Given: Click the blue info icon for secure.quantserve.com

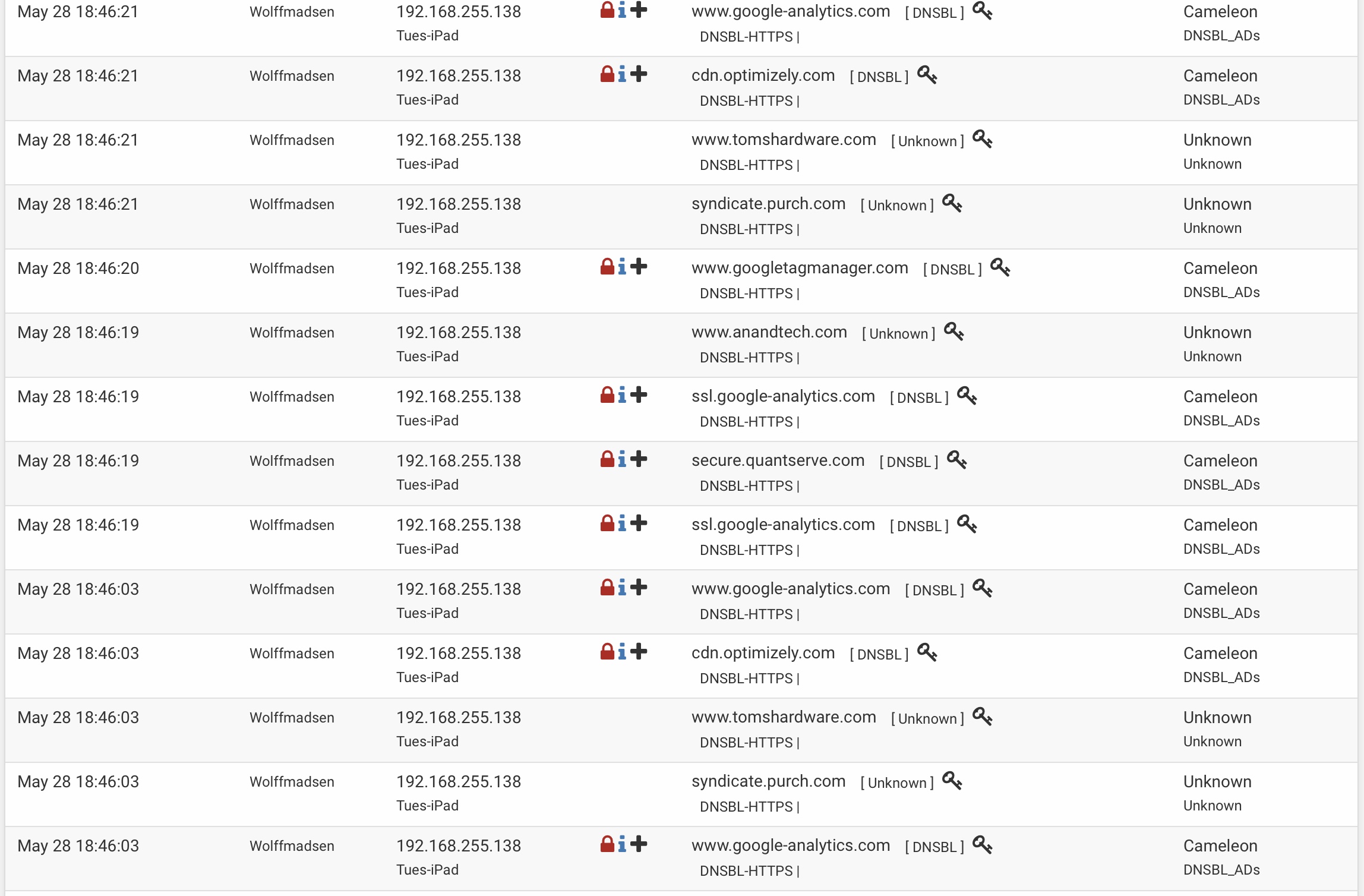Looking at the screenshot, I should (x=621, y=459).
